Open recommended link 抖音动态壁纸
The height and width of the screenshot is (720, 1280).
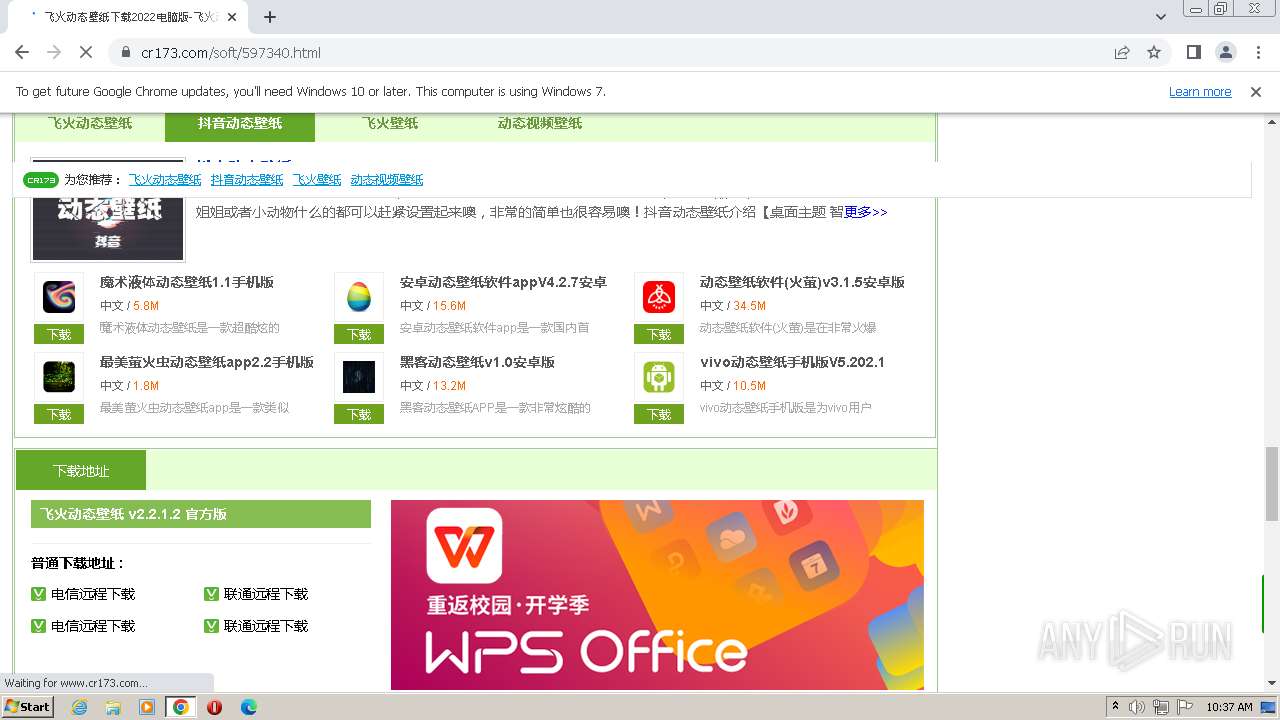(x=247, y=180)
